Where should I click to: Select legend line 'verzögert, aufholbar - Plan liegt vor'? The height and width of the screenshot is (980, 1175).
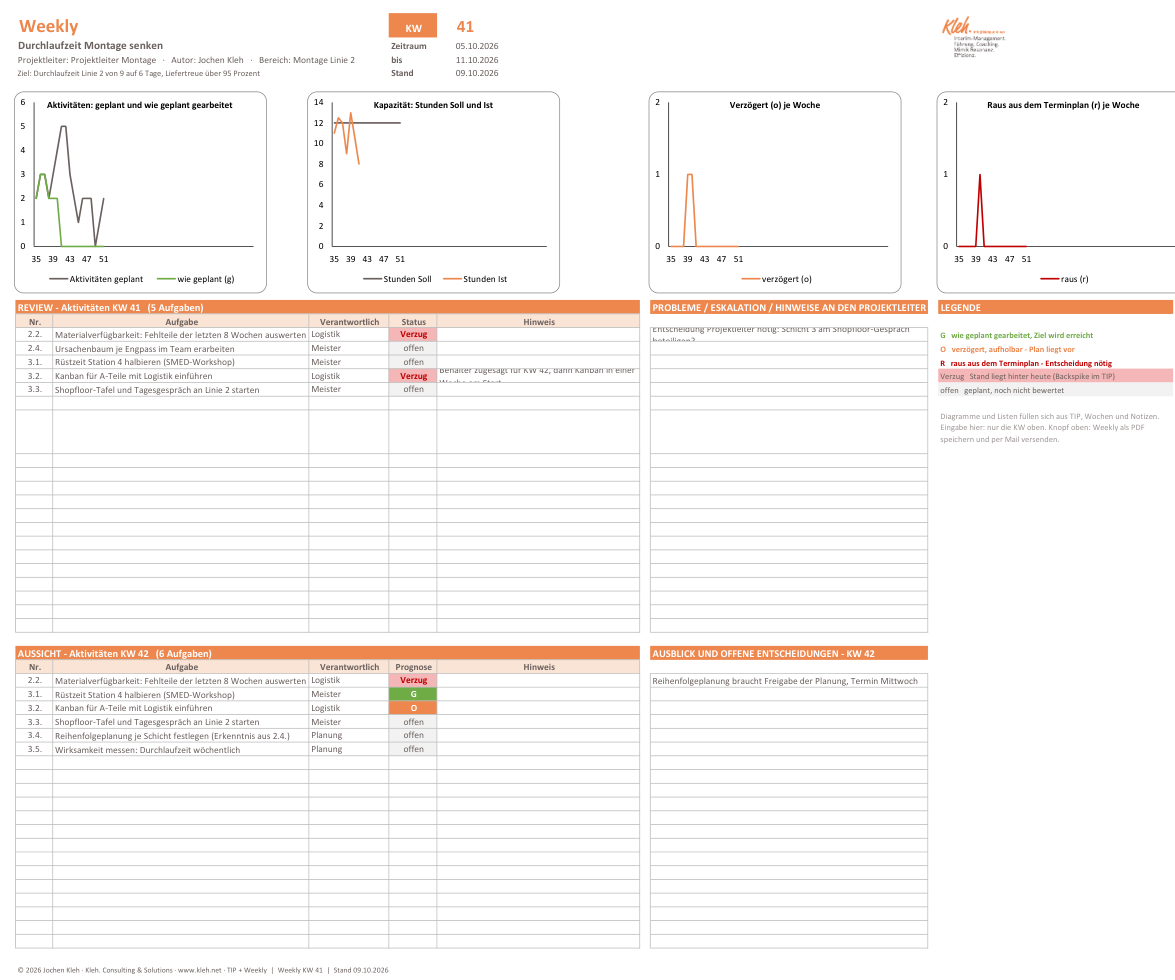click(1007, 349)
